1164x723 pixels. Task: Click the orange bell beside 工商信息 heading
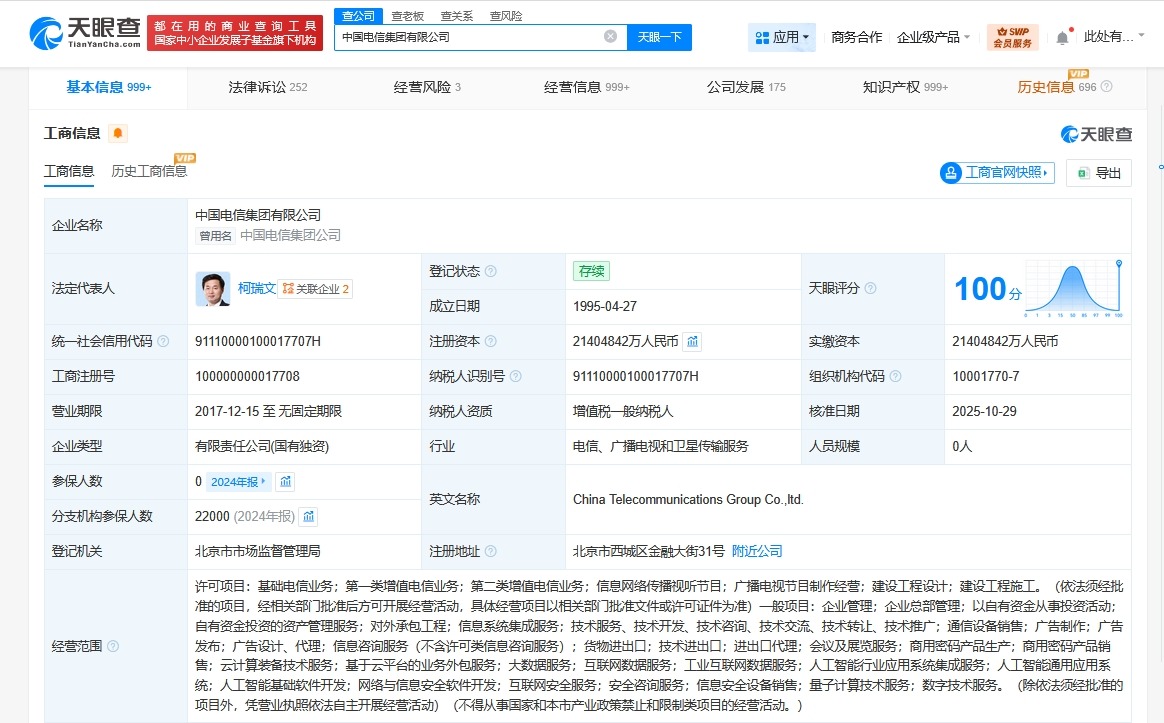pyautogui.click(x=117, y=131)
